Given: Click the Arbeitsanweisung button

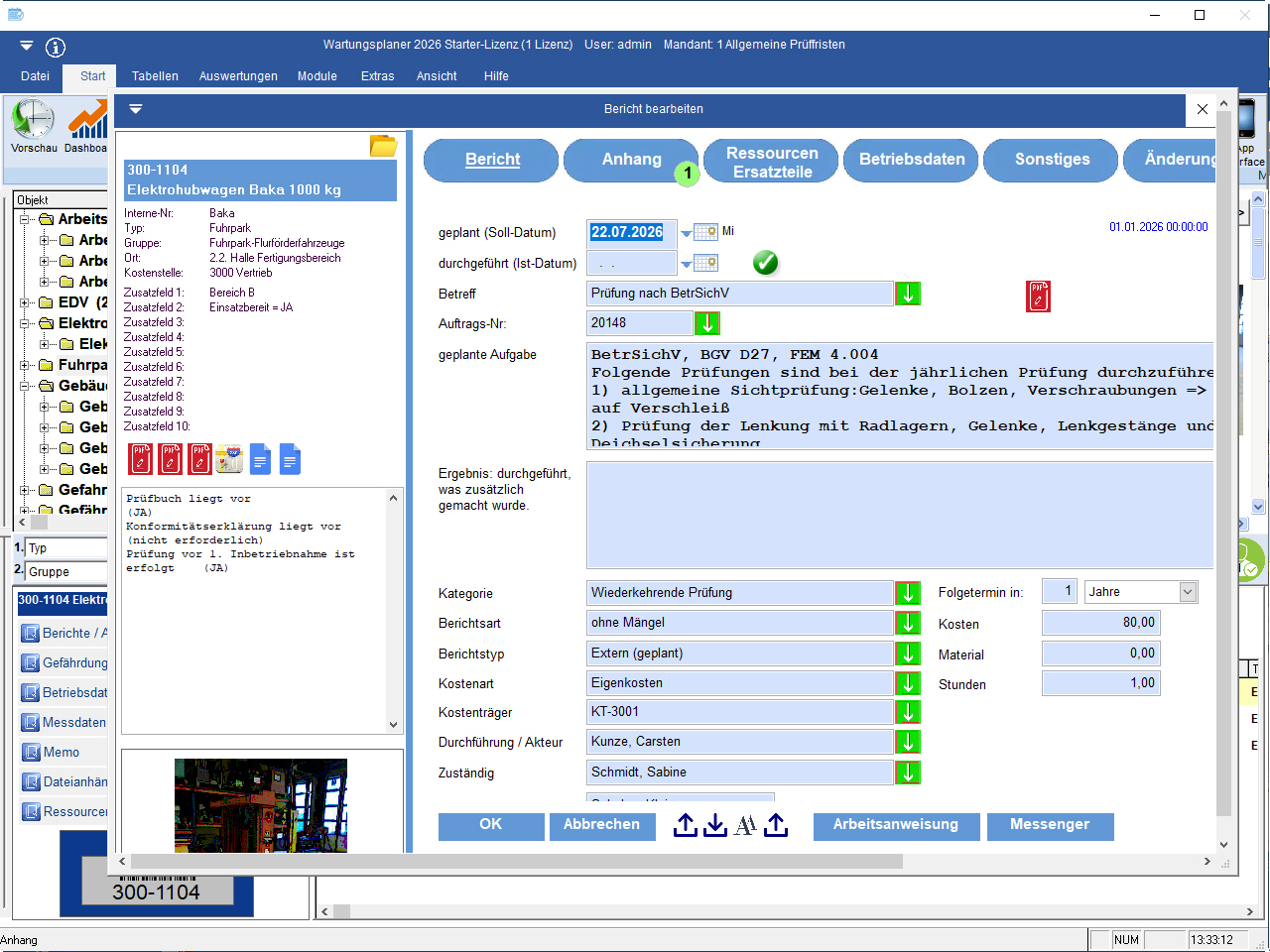Looking at the screenshot, I should click(x=896, y=825).
